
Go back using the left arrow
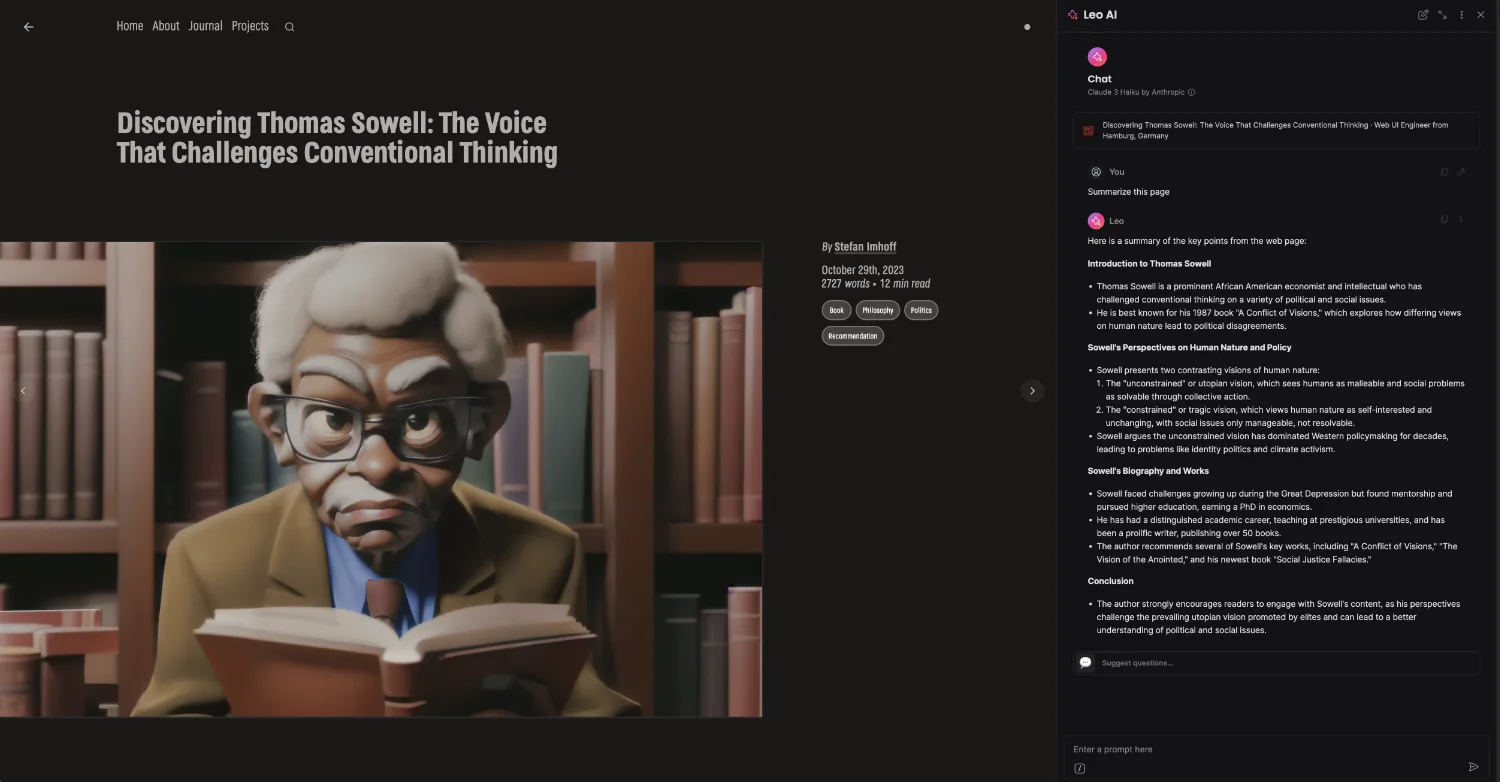pyautogui.click(x=28, y=27)
